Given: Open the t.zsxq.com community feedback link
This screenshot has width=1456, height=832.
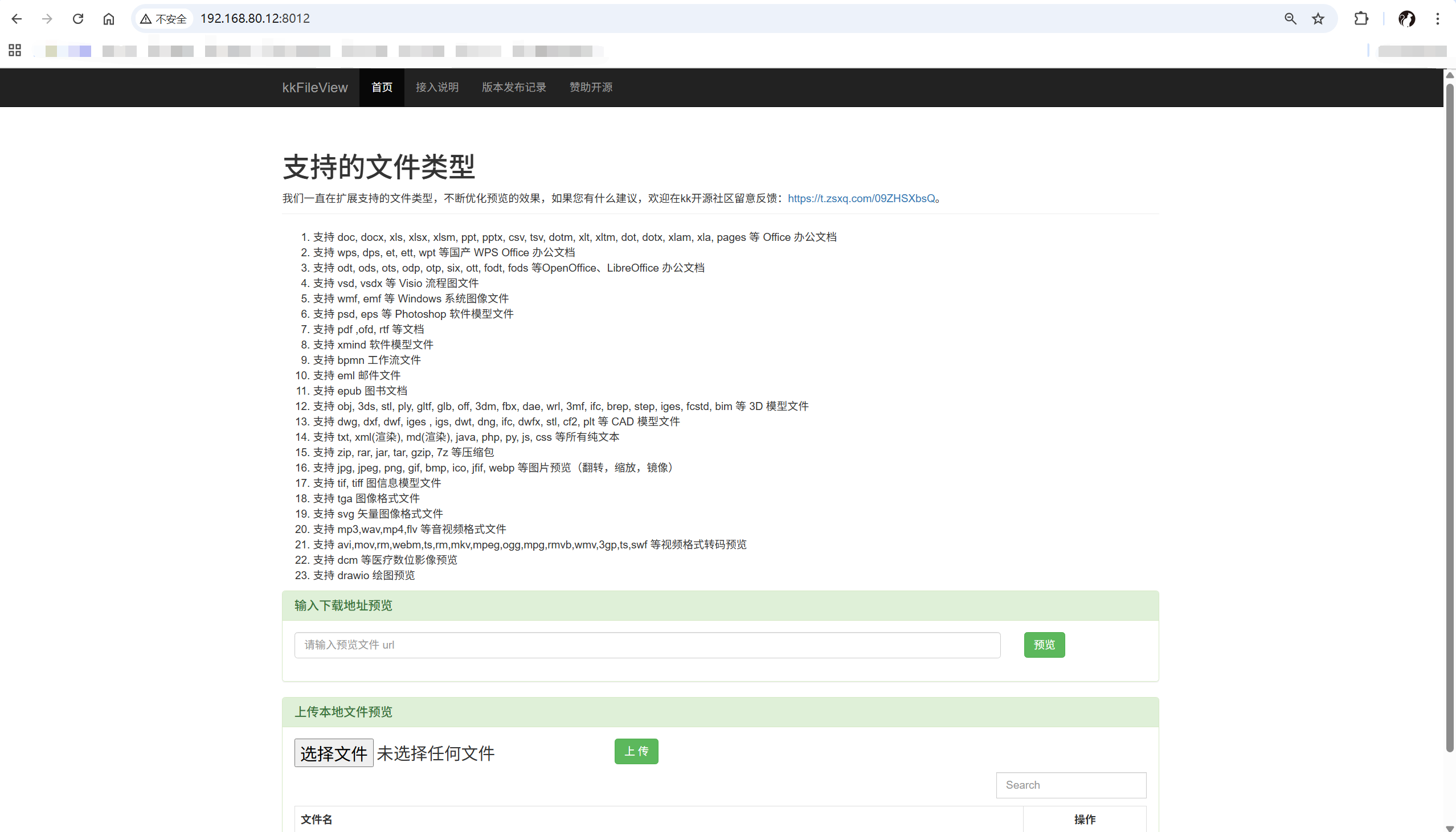Looking at the screenshot, I should tap(861, 198).
